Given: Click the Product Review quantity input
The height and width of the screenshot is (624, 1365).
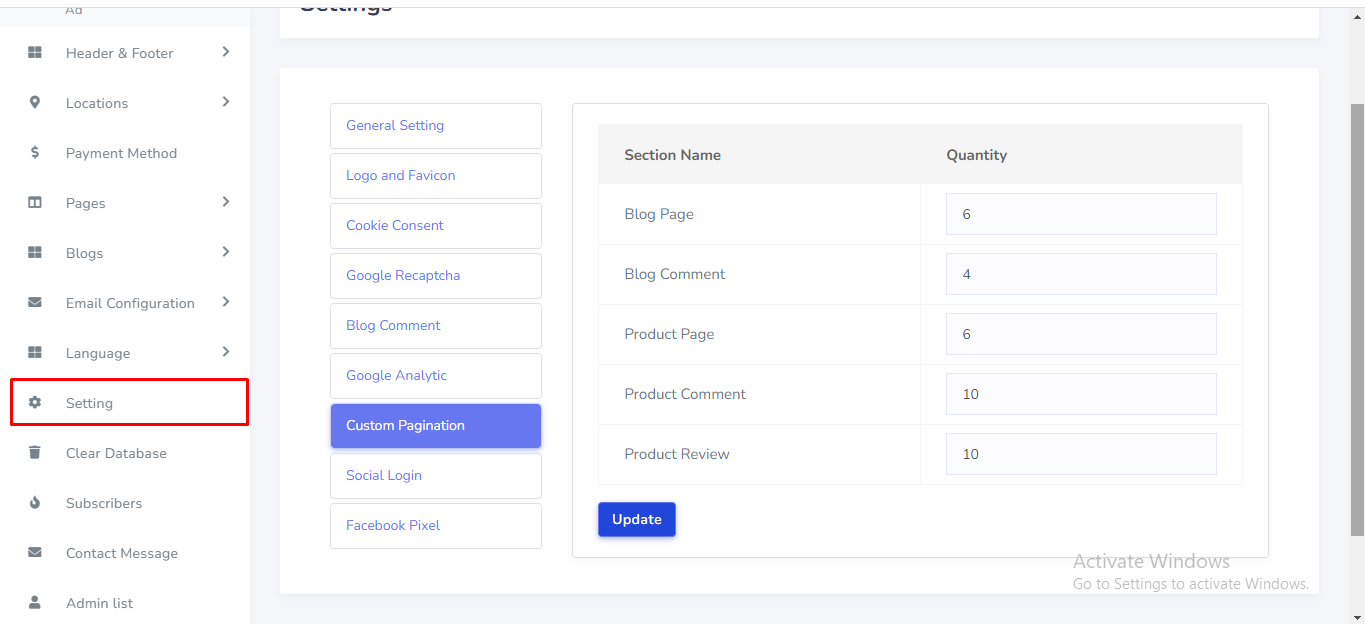Looking at the screenshot, I should coord(1080,454).
